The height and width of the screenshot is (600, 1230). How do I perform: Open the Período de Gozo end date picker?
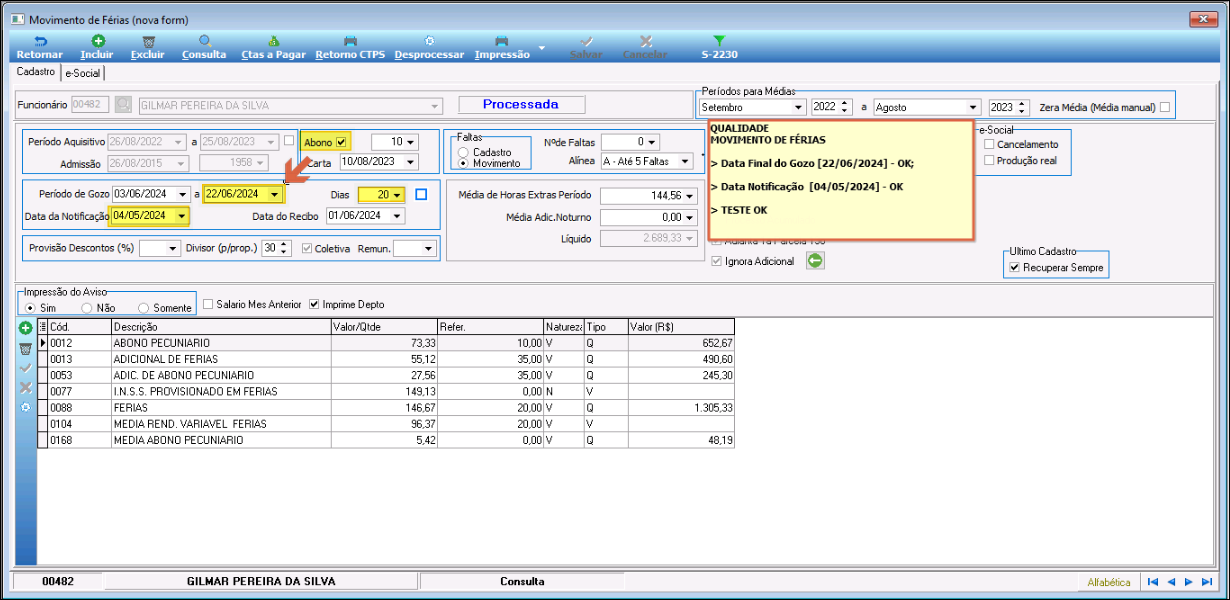(x=274, y=194)
